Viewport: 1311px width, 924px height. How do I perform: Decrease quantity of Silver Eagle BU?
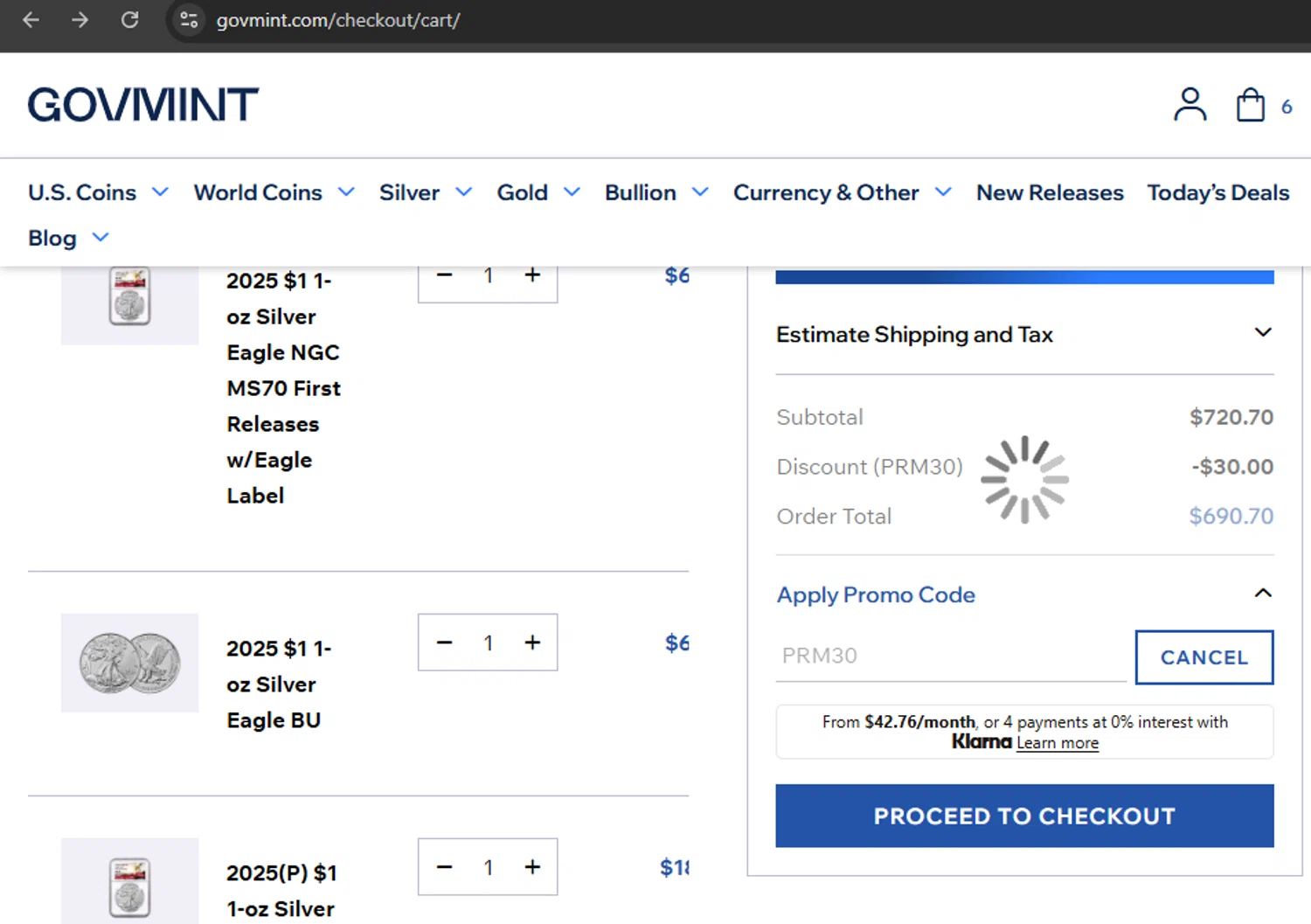coord(444,643)
